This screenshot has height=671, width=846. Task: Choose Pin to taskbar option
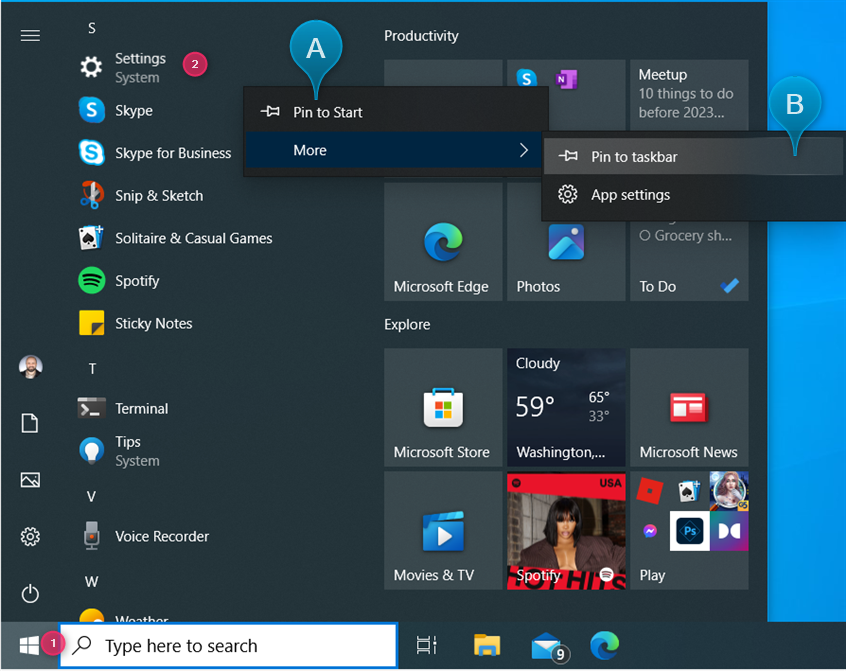pos(694,156)
